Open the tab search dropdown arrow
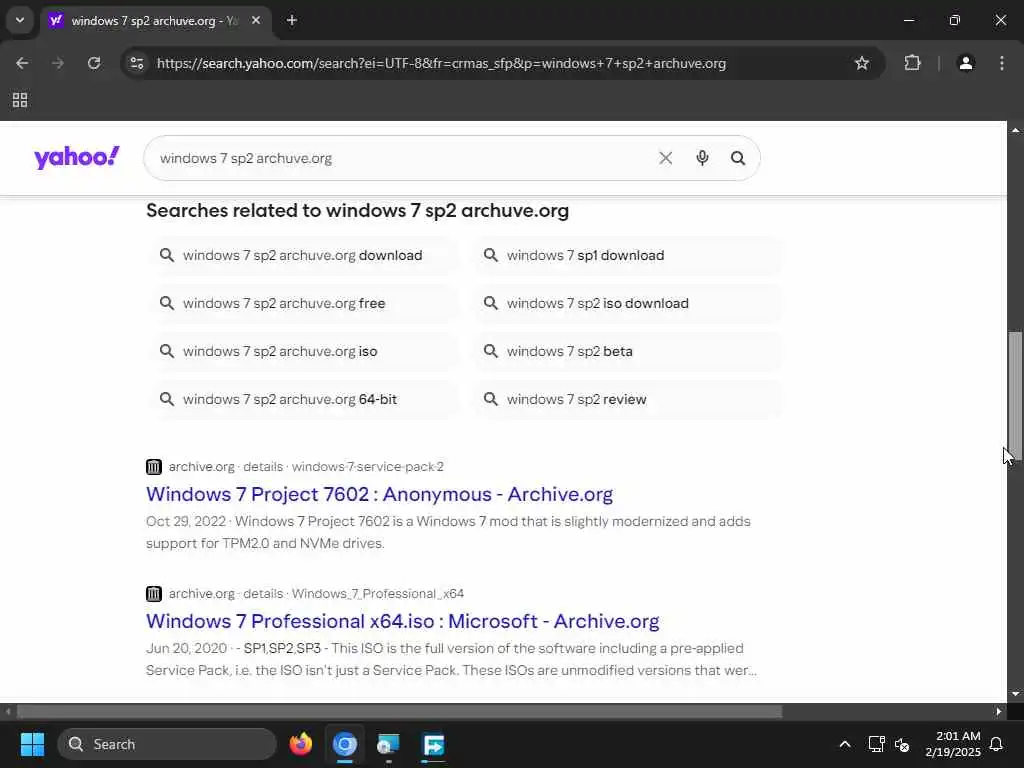 (20, 20)
